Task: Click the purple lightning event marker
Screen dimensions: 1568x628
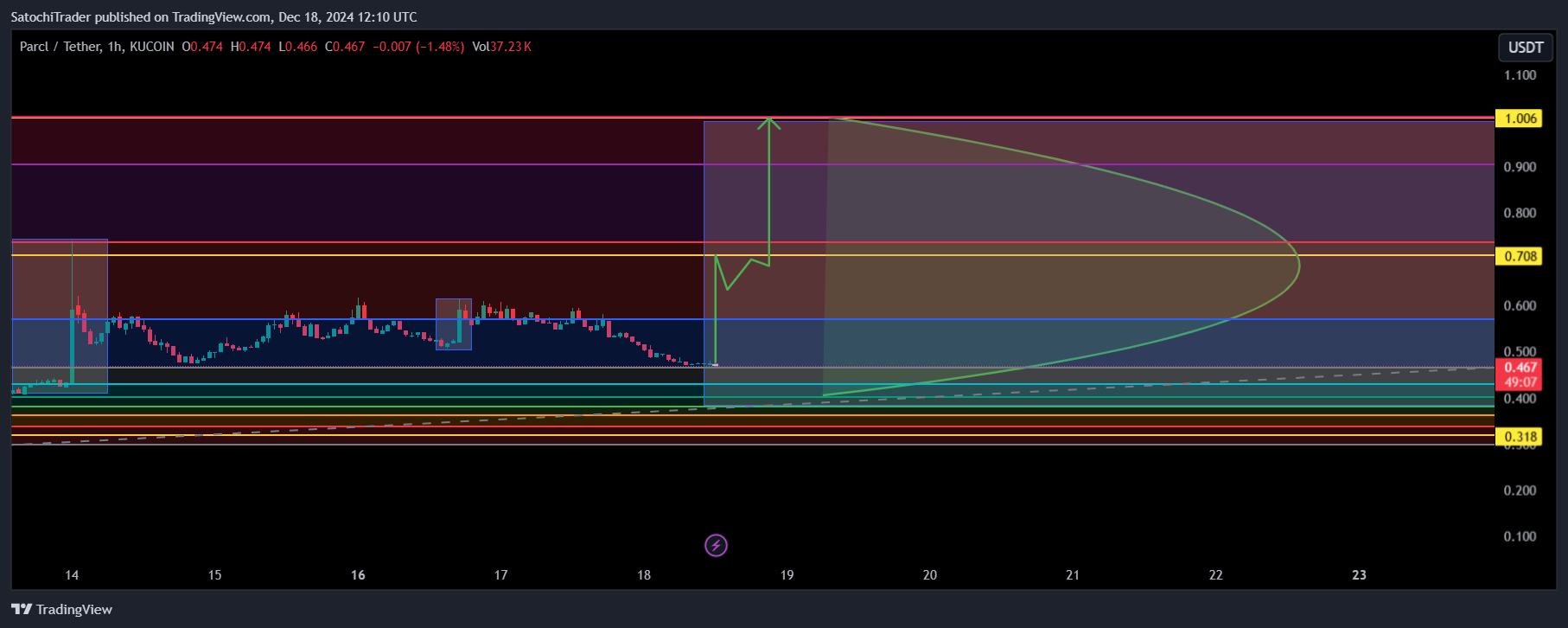Action: click(x=716, y=545)
